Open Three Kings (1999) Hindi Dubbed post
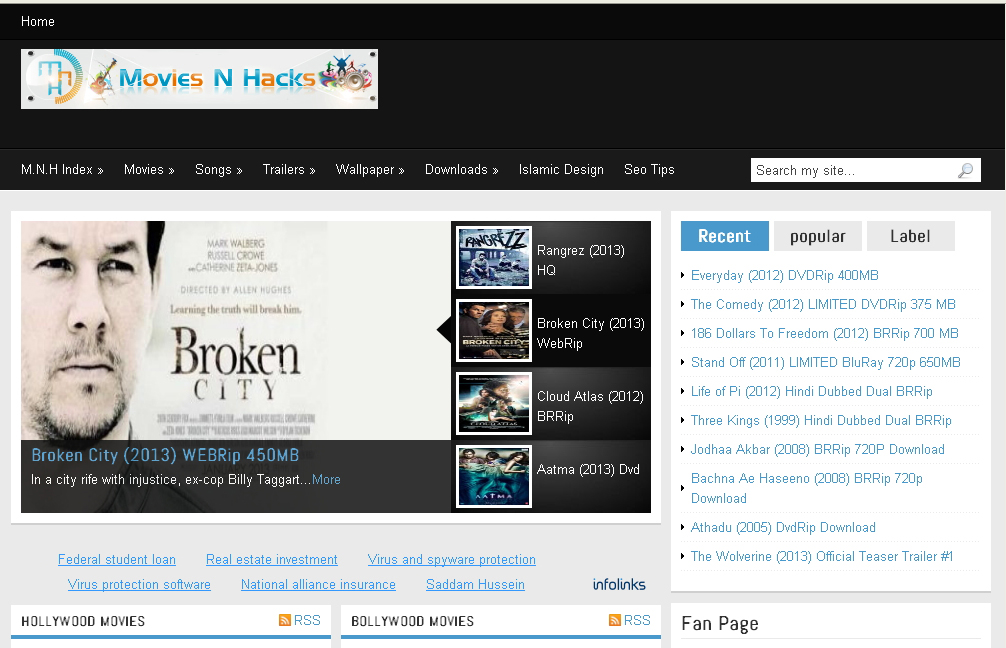This screenshot has height=648, width=1006. pyautogui.click(x=821, y=420)
